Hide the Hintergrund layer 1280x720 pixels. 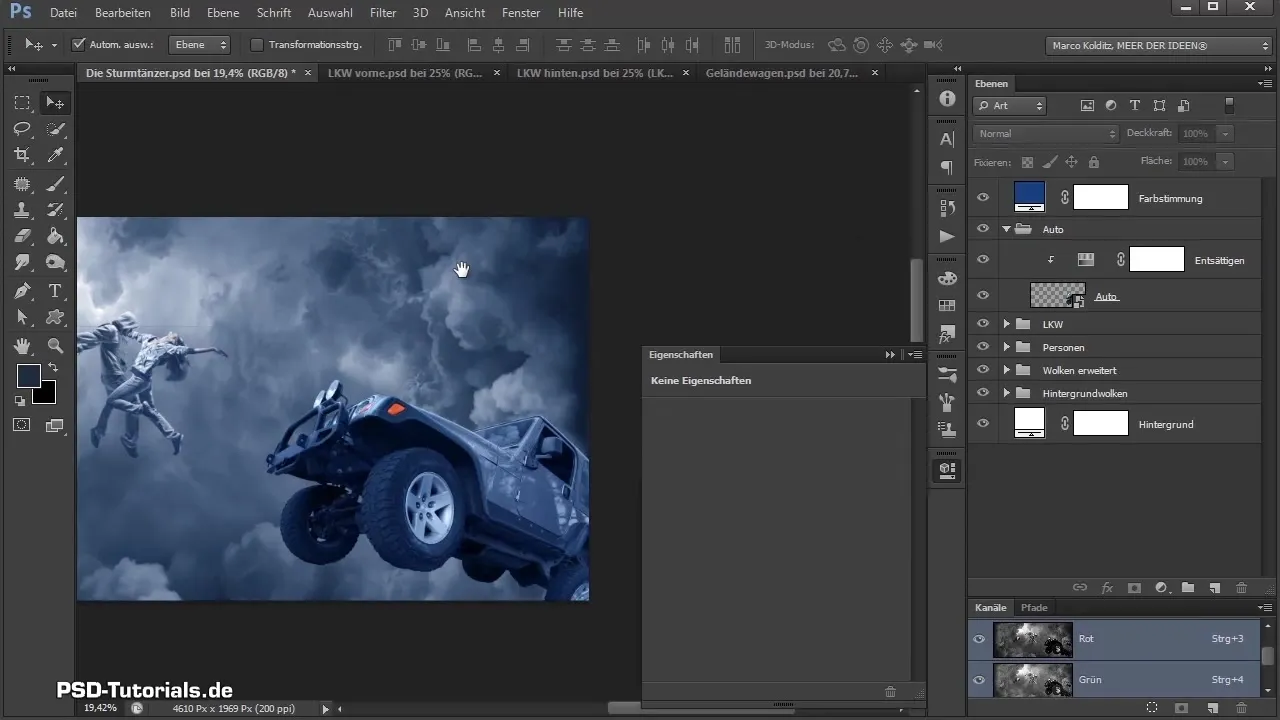coord(982,424)
